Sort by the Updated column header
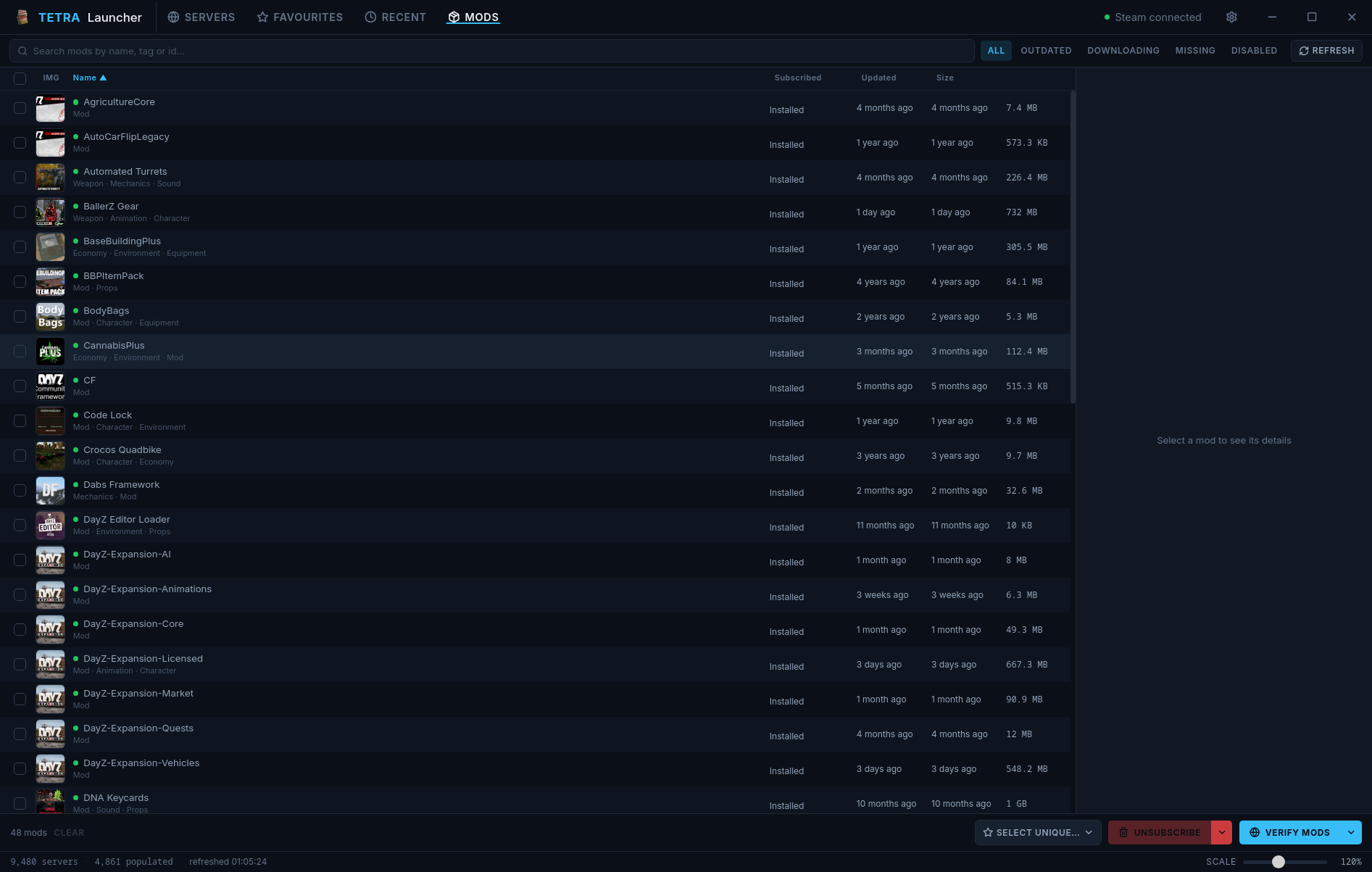Viewport: 1372px width, 872px height. [x=878, y=78]
